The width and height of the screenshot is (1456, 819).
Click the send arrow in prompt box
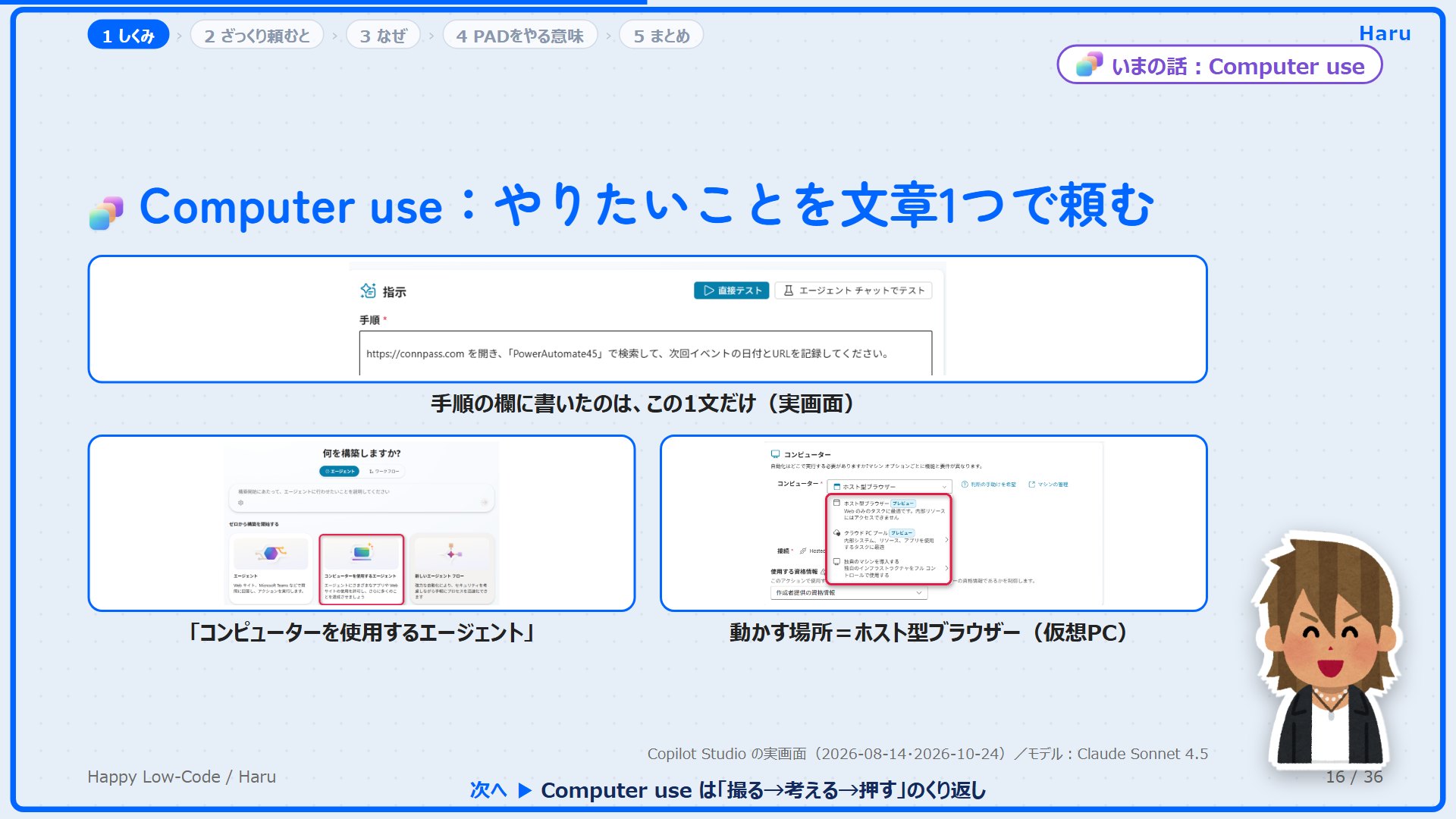tap(484, 503)
